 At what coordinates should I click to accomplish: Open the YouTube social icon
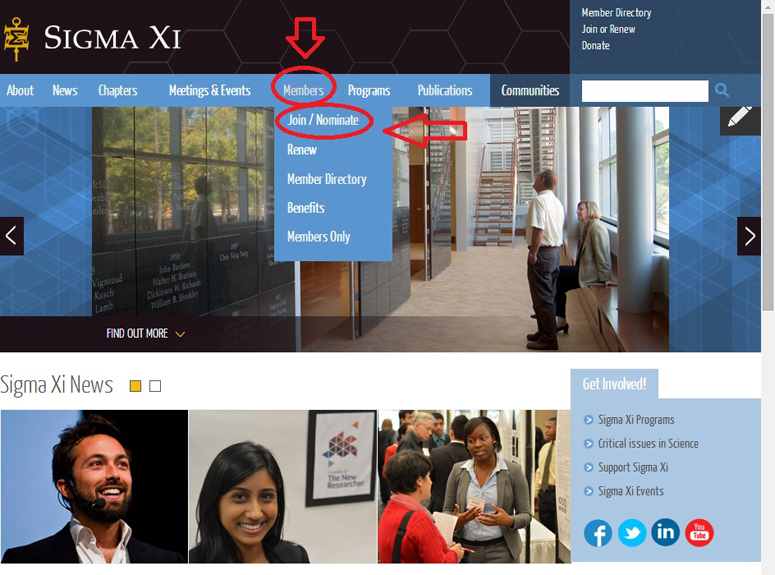[x=699, y=532]
